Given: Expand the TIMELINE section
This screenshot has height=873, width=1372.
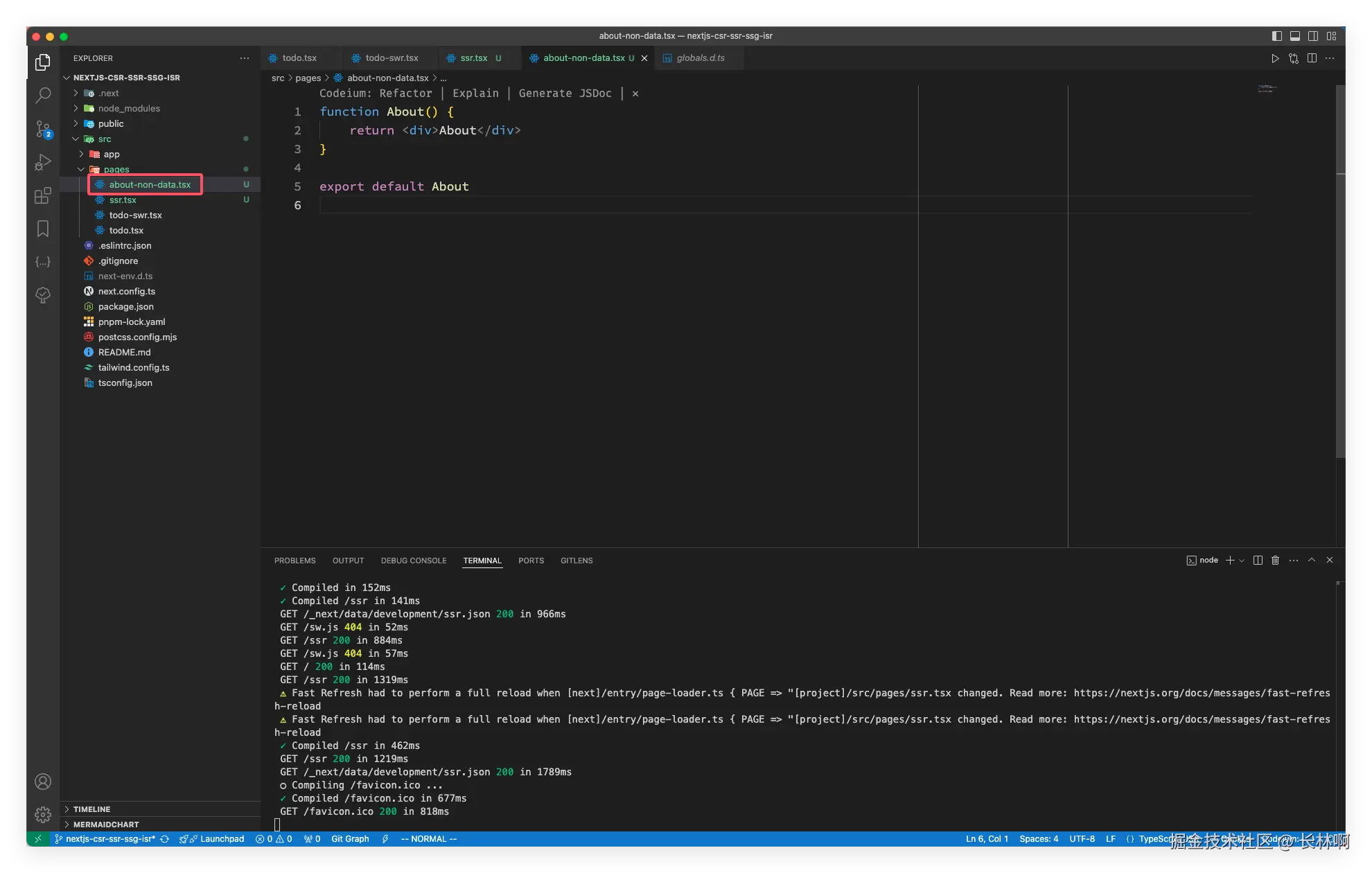Looking at the screenshot, I should [x=91, y=809].
